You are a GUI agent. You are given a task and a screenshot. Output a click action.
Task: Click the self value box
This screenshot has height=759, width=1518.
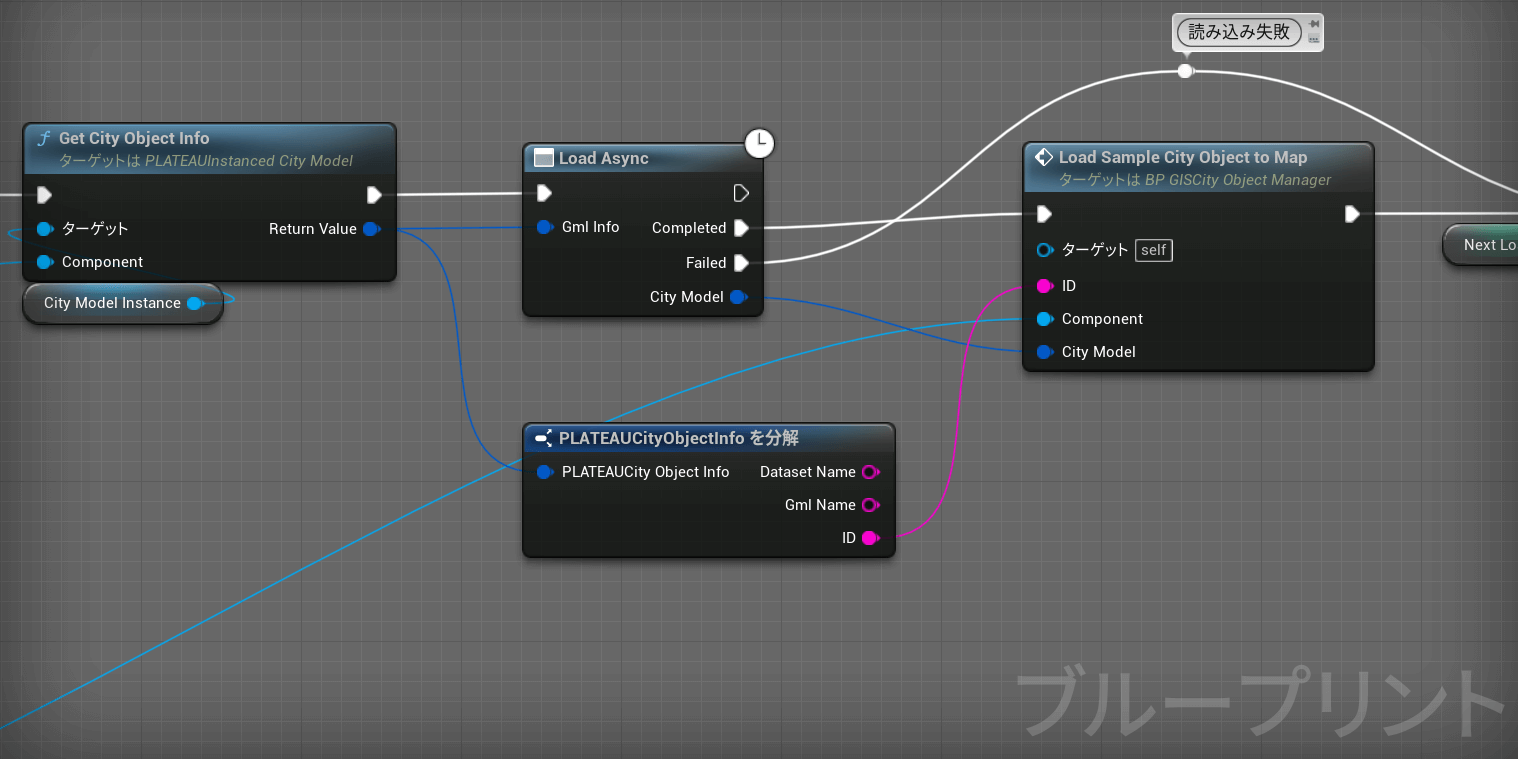[1154, 250]
